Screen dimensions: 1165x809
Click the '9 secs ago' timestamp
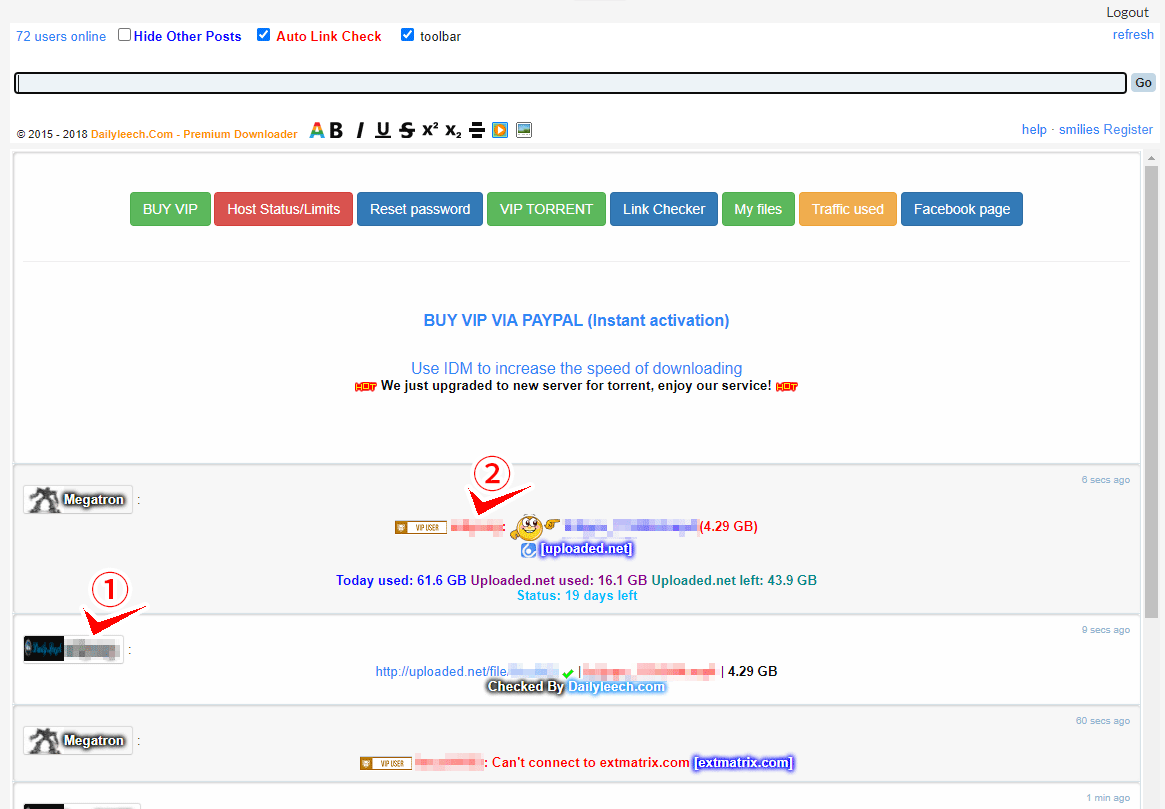(1106, 630)
